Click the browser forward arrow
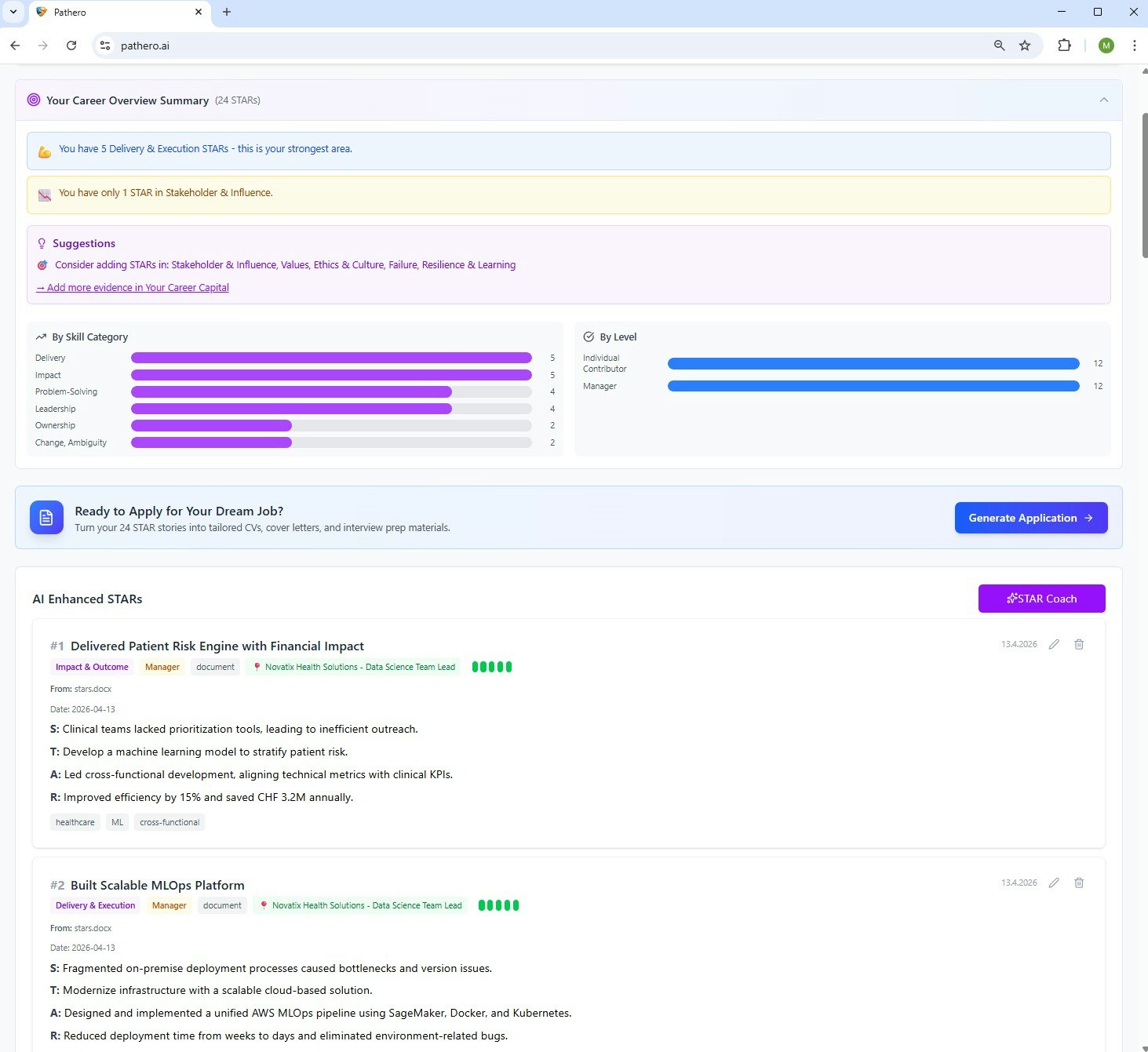The image size is (1148, 1052). tap(43, 46)
